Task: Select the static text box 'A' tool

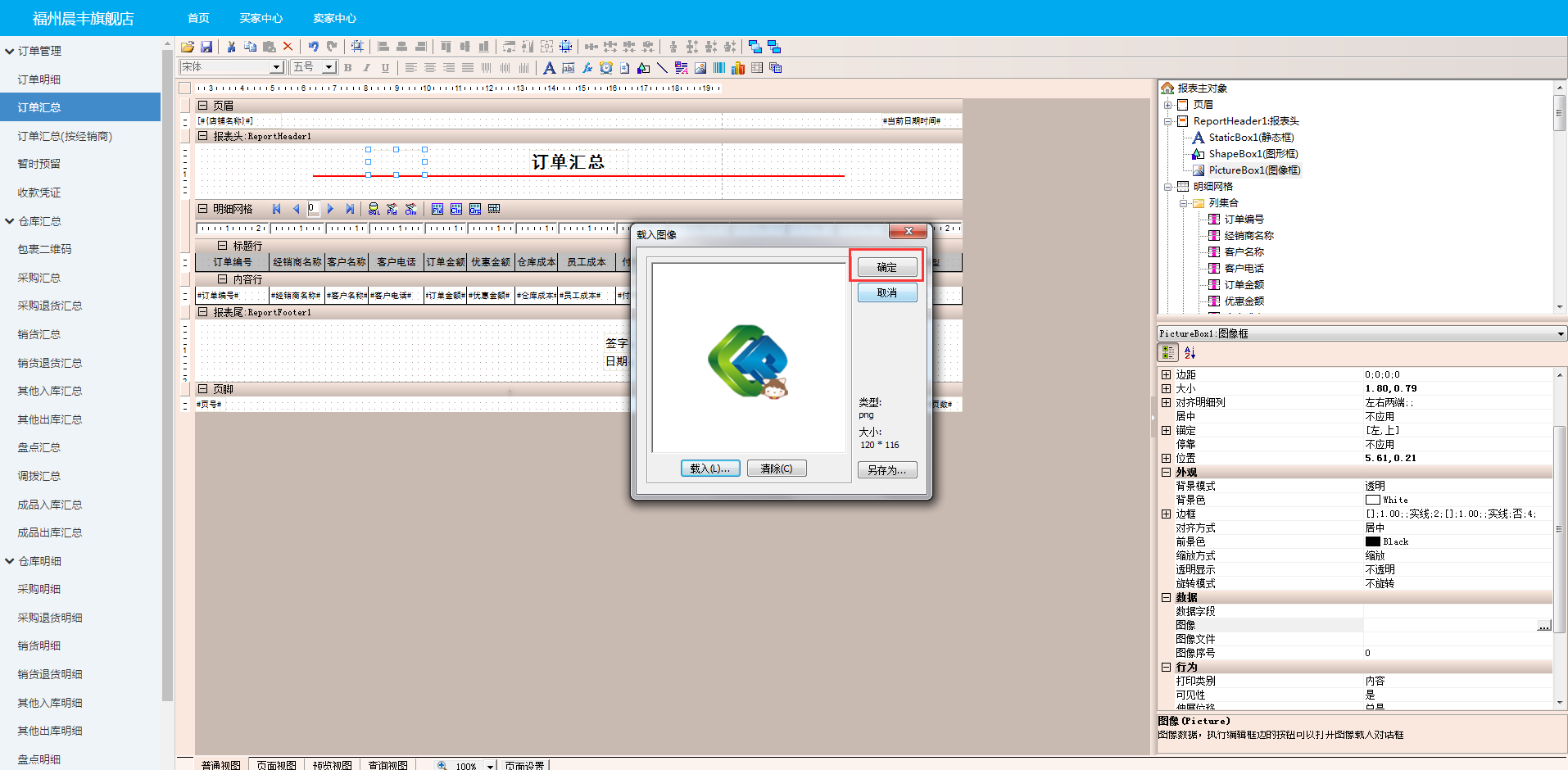Action: pyautogui.click(x=549, y=68)
